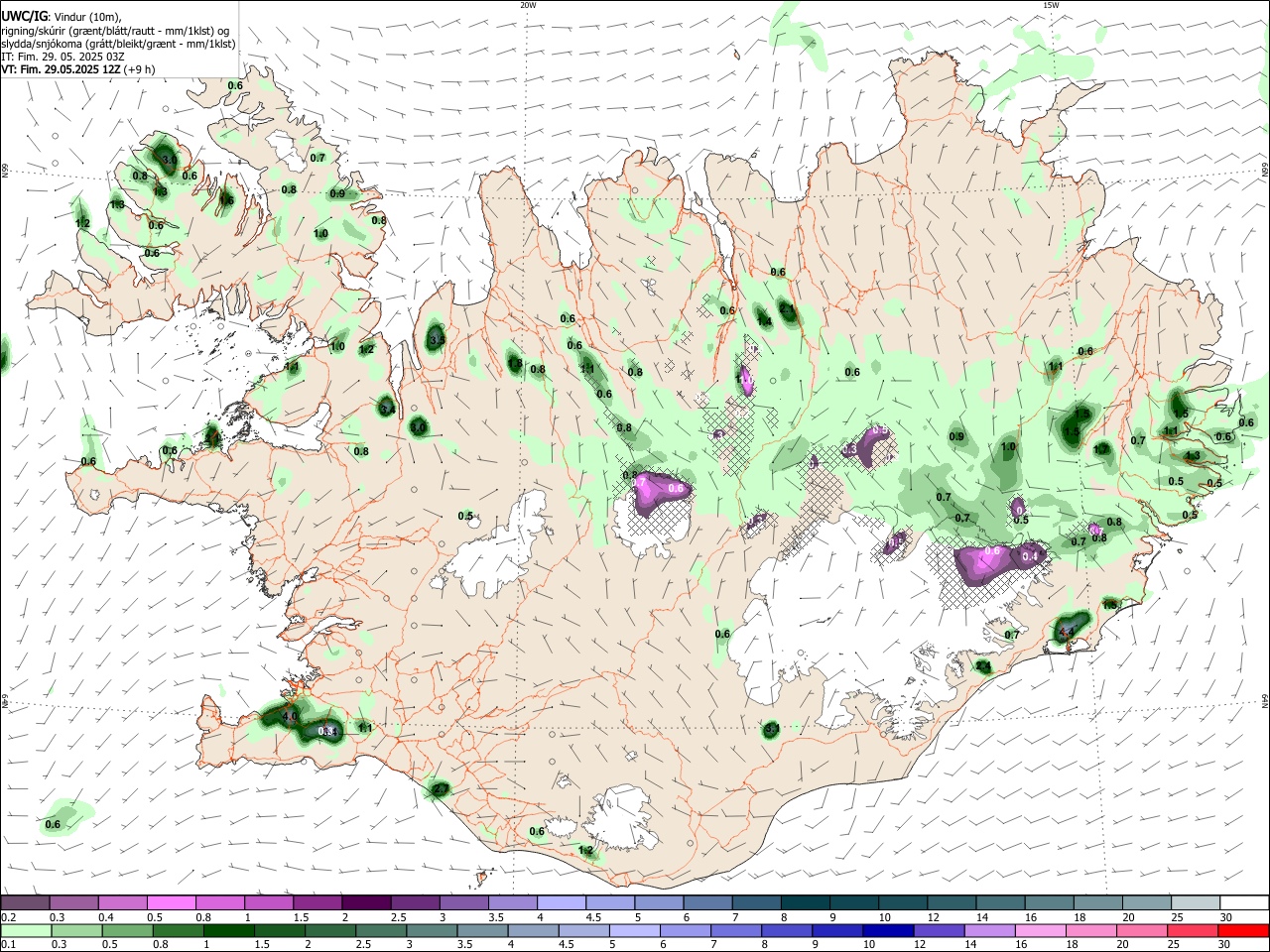
Task: Pick the dark purple 2 swatch on the snow scale
Action: tap(365, 902)
